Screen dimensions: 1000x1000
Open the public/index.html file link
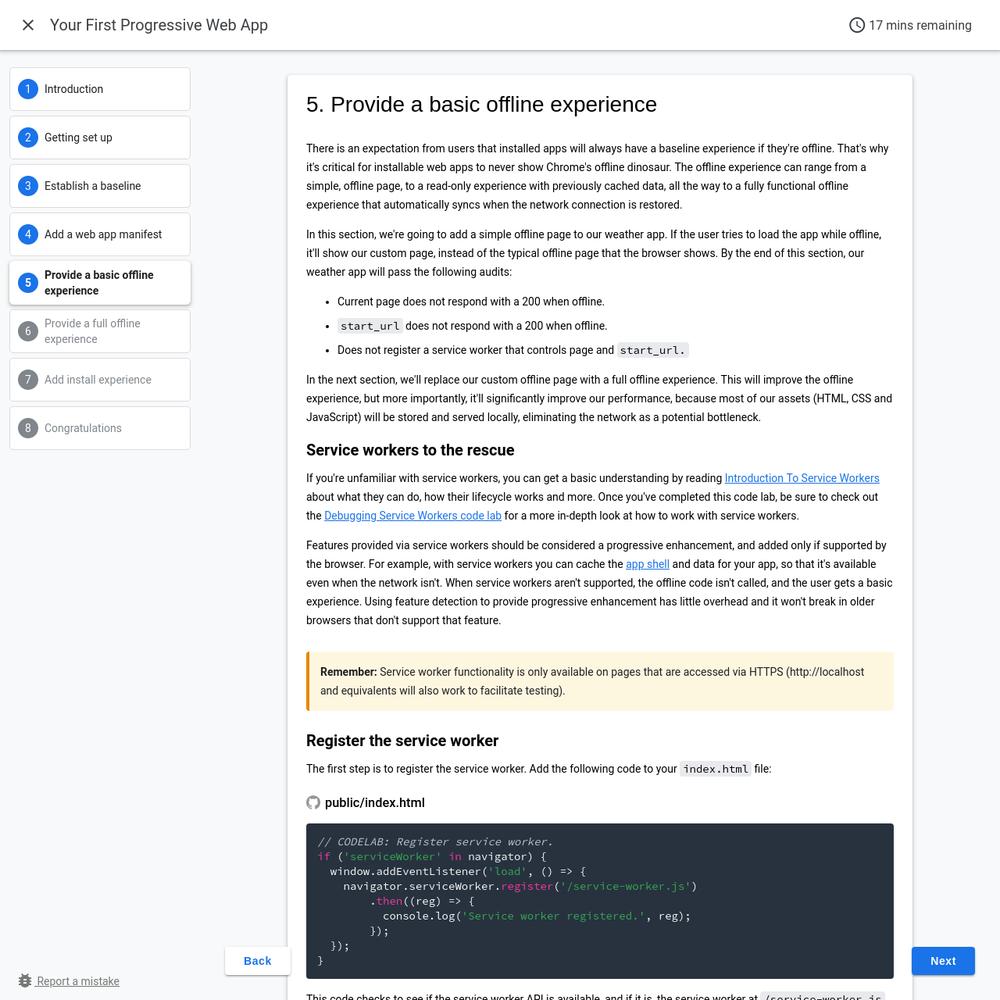click(374, 802)
